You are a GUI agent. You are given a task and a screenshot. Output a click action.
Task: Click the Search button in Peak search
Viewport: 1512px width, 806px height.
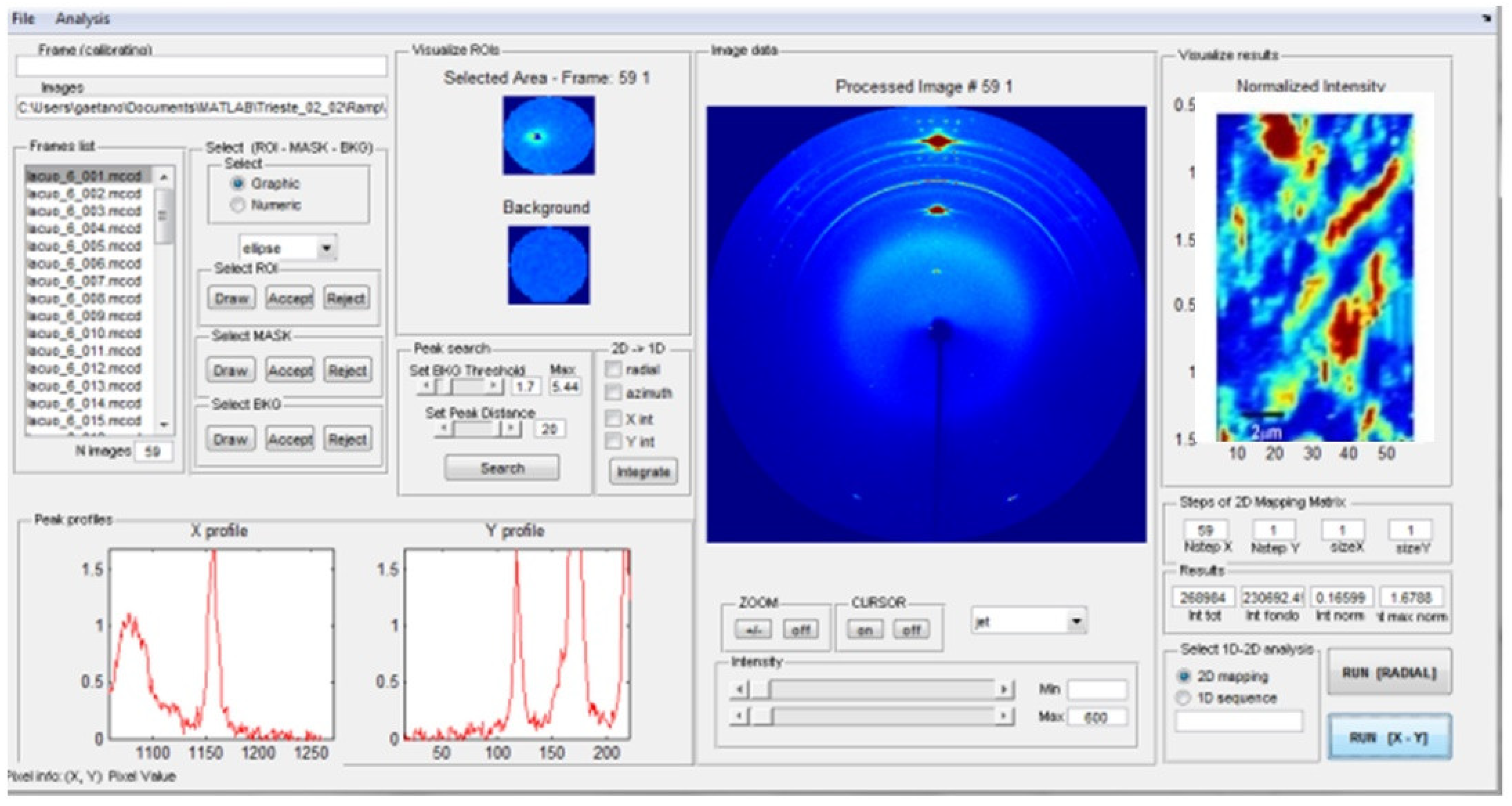[502, 468]
